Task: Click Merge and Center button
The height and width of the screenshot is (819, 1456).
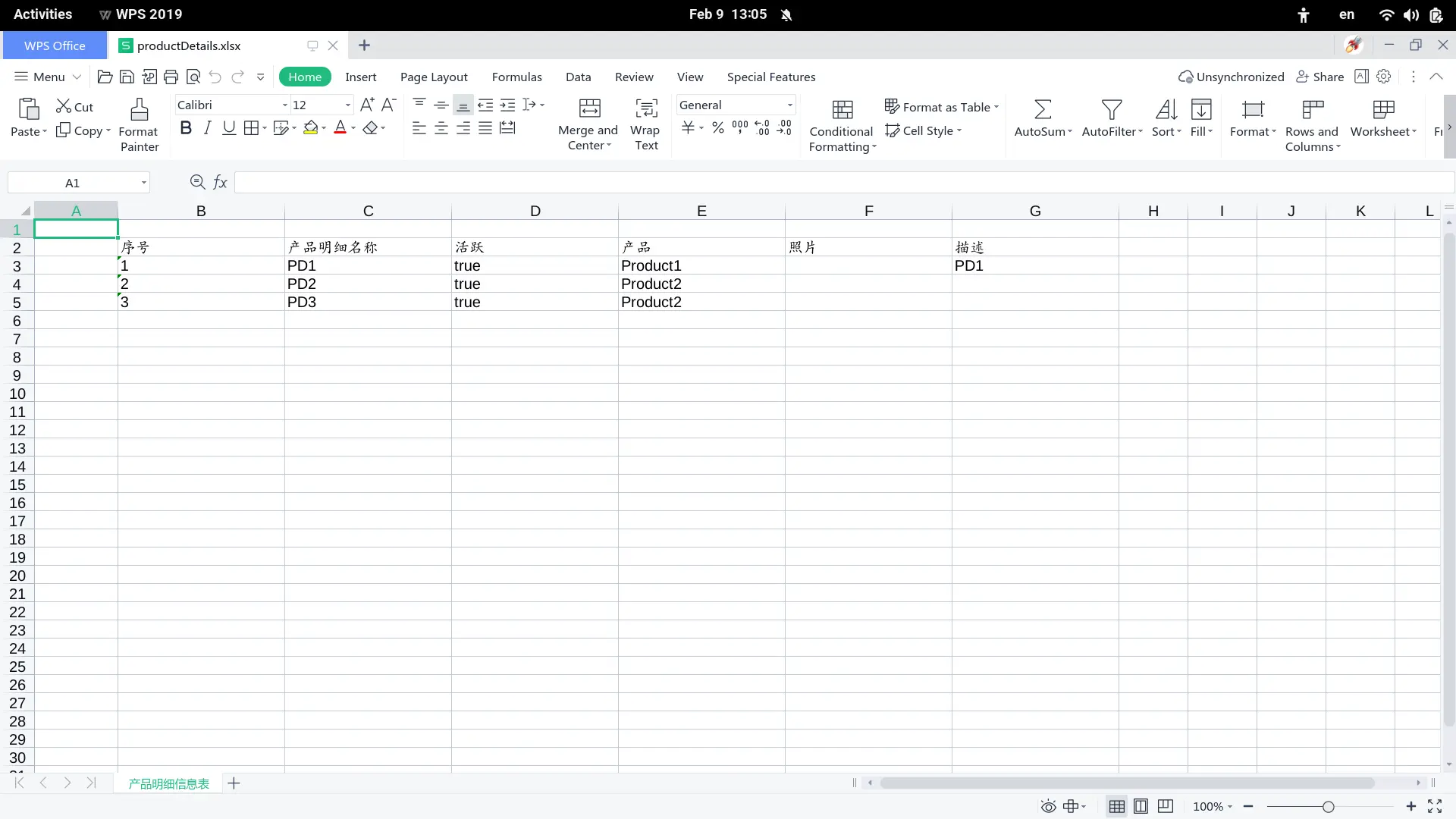Action: 588,125
